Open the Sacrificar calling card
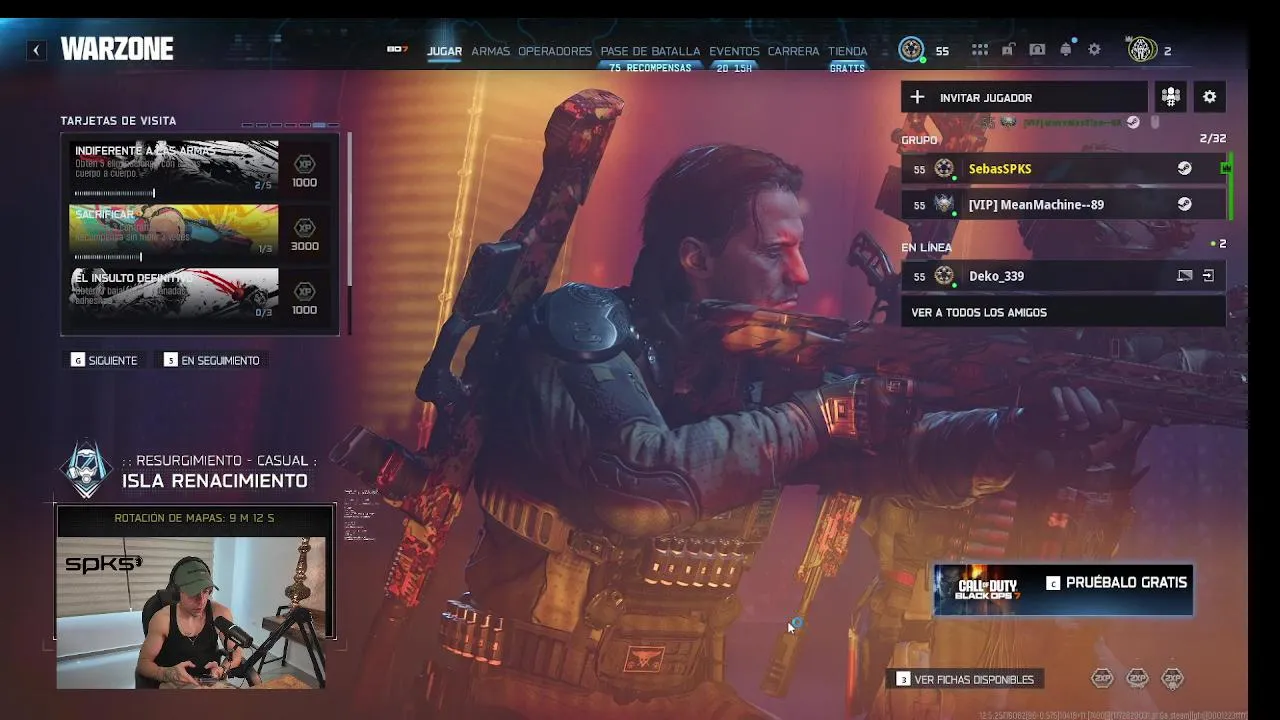 (x=173, y=231)
